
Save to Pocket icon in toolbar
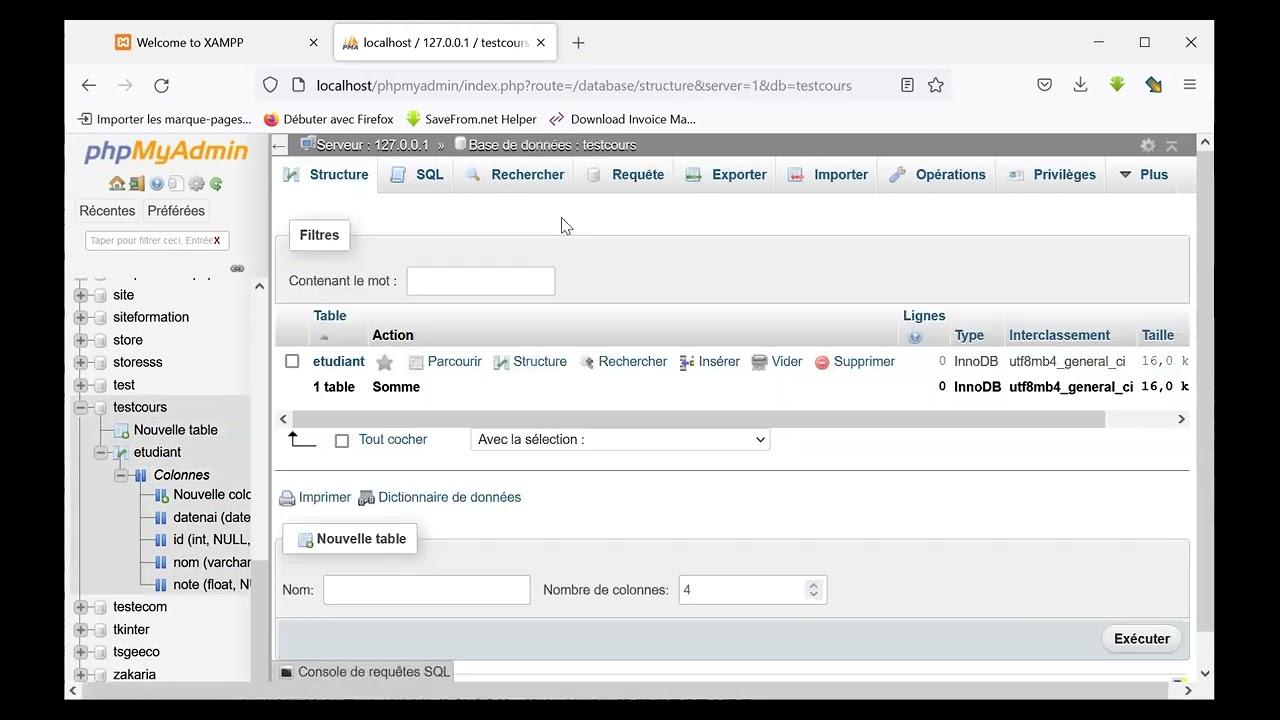(1044, 85)
